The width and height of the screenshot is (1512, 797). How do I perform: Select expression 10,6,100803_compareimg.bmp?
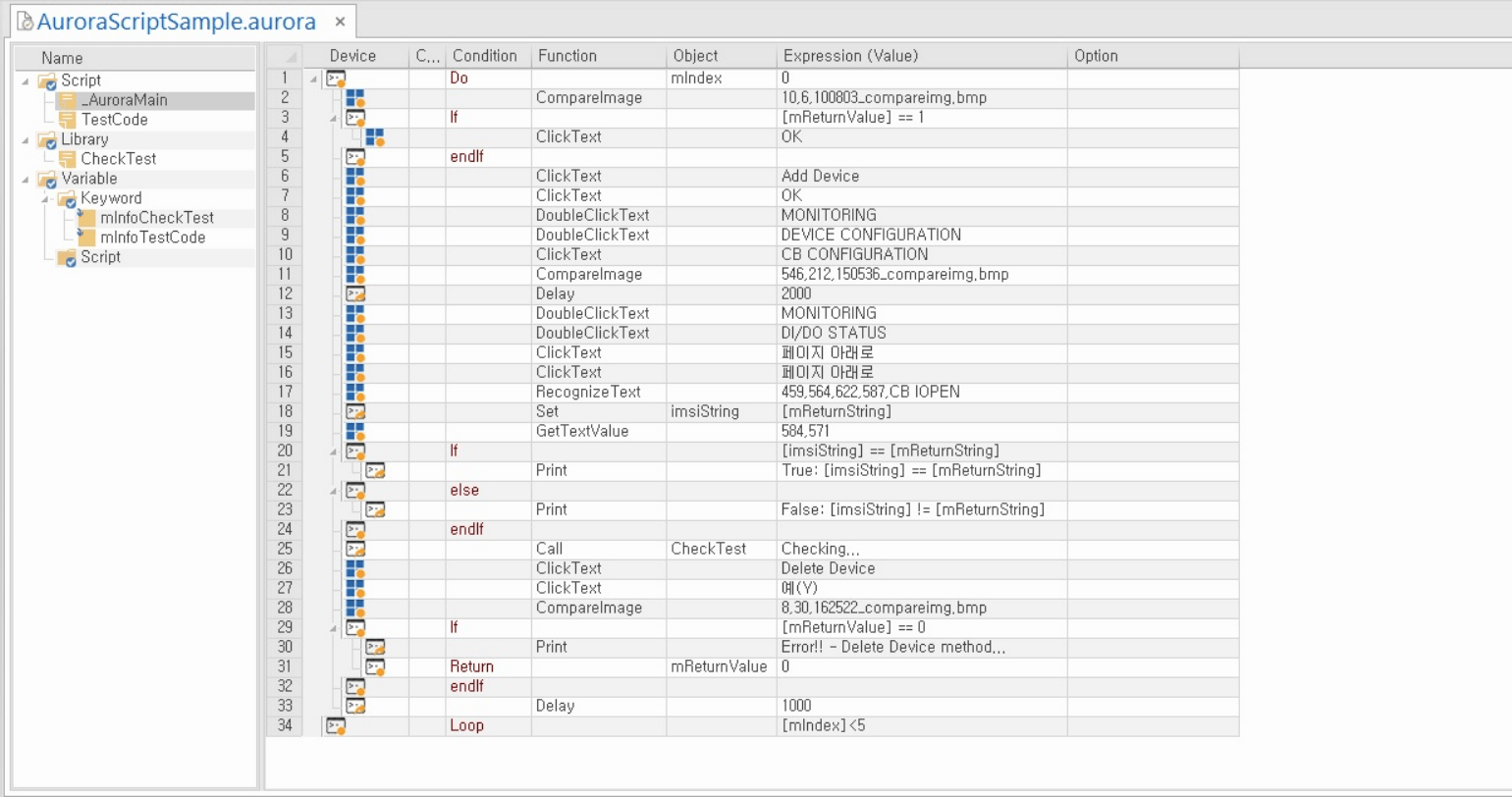(922, 97)
